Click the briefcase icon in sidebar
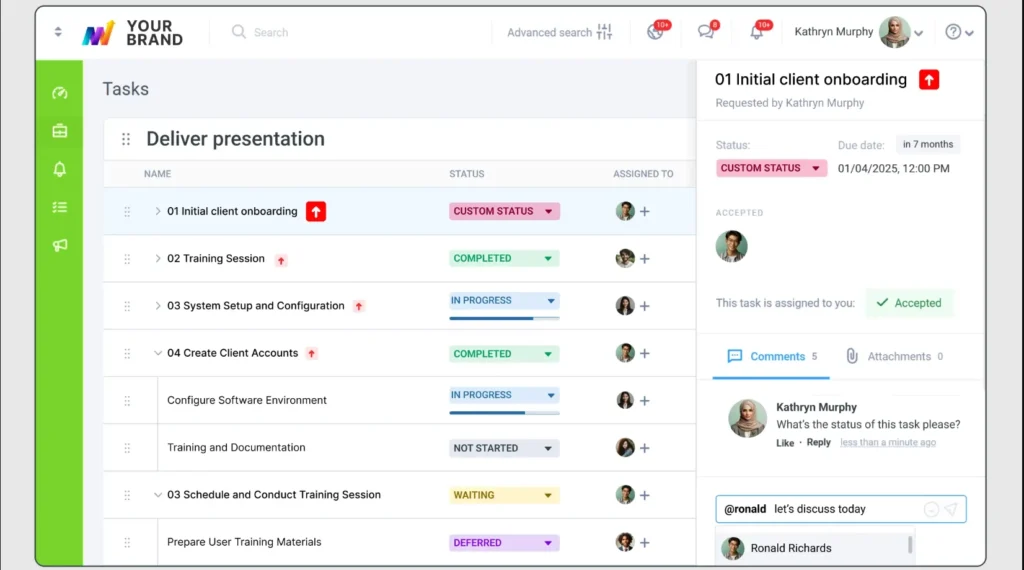Image resolution: width=1024 pixels, height=570 pixels. 60,131
